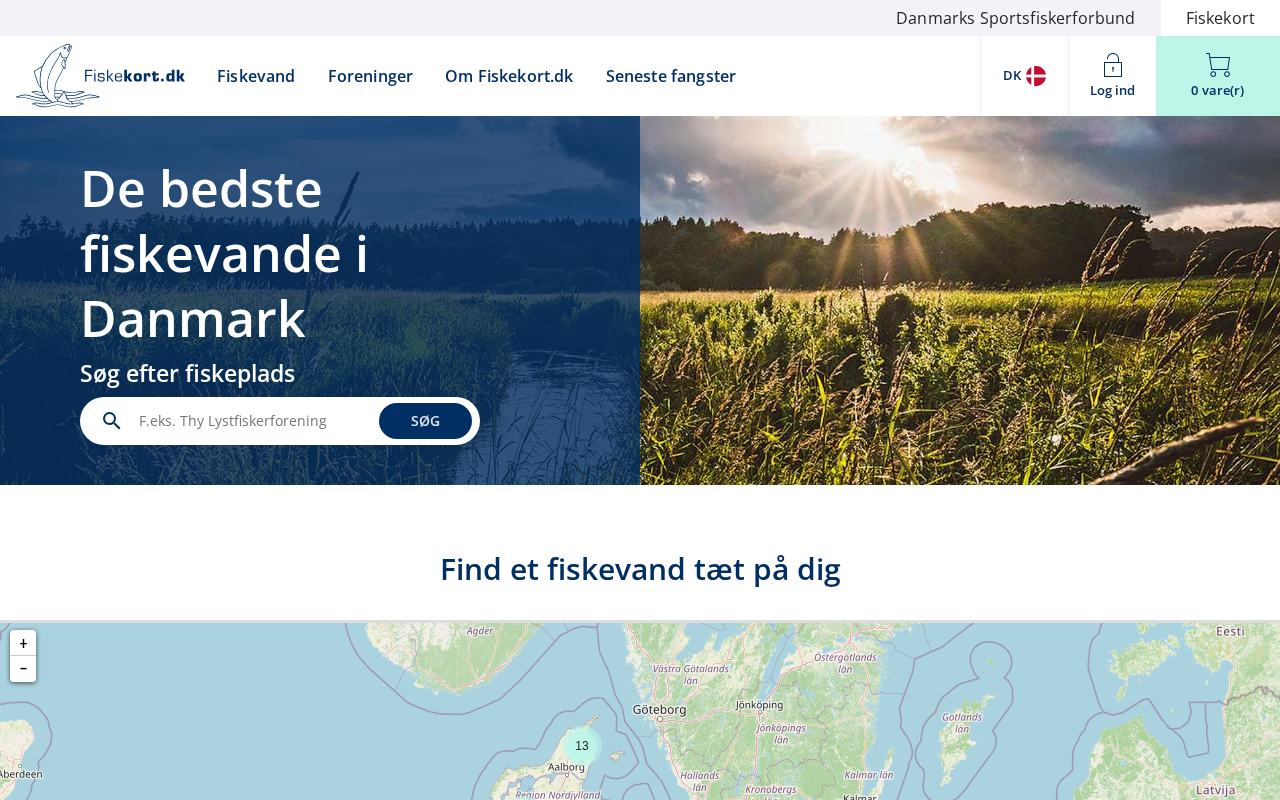Switch to the Fiskekort top tab
The height and width of the screenshot is (800, 1280).
tap(1220, 18)
